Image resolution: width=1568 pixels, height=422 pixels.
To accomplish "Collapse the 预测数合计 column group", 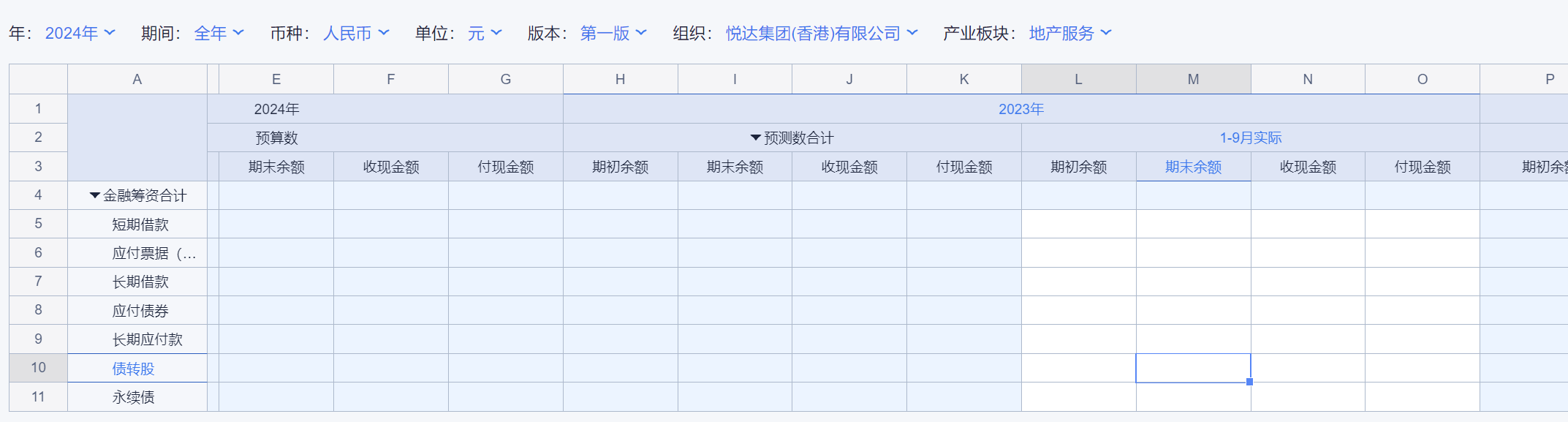I will coord(755,137).
